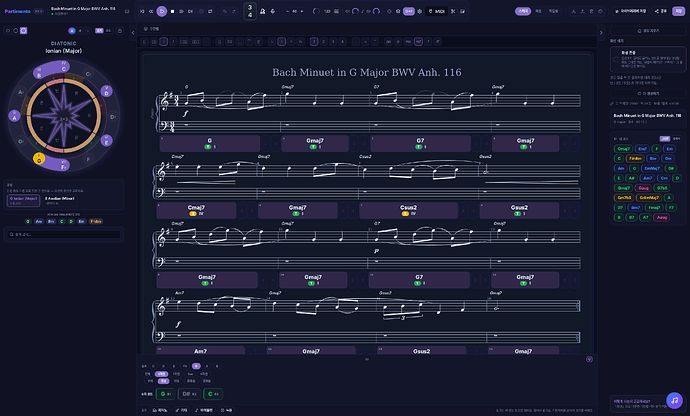Click the scissors-like tool icon beside MIDI

tap(453, 11)
